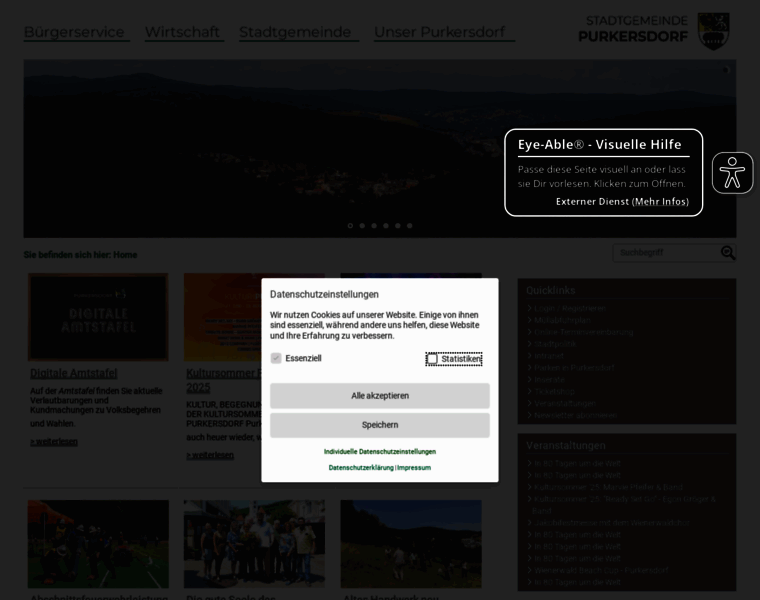
Task: Open the Parken in Purkersdorf quicklink
Action: [x=574, y=368]
